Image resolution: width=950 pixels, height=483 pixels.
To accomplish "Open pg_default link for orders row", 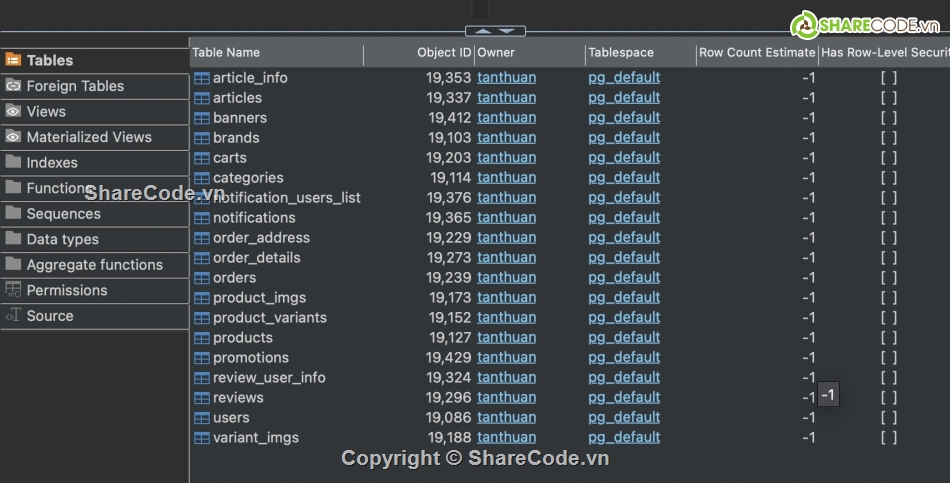I will pos(624,278).
